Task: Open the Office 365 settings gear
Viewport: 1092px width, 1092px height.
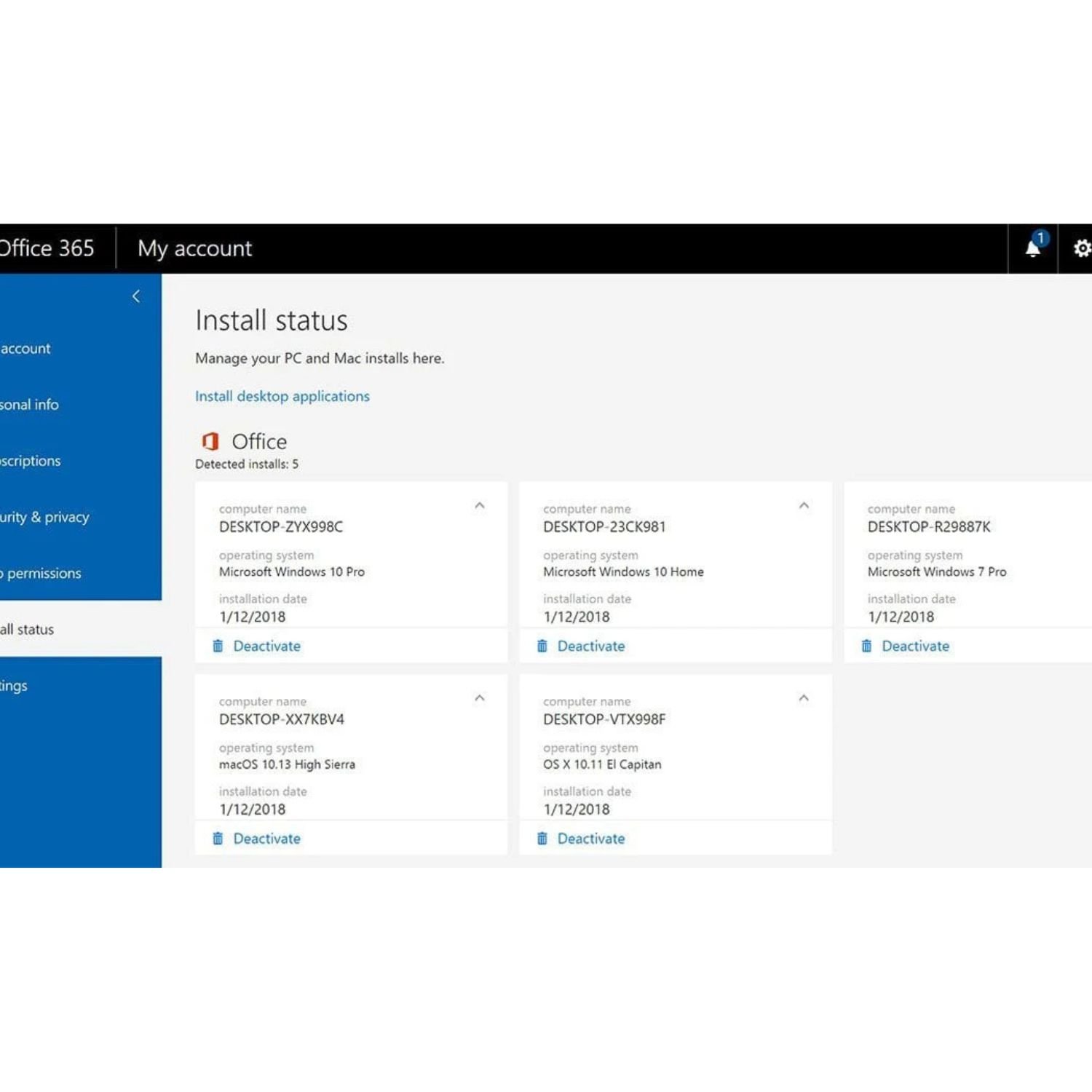Action: [1081, 248]
